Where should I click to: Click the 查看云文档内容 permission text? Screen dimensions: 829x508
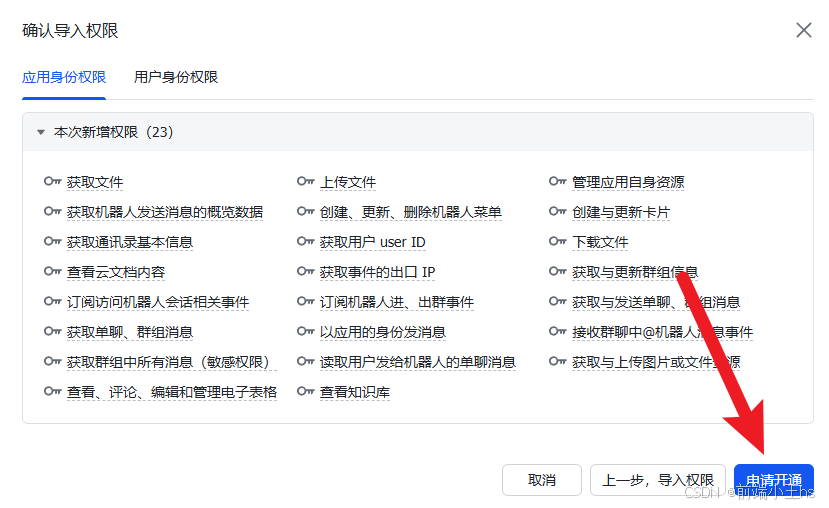[x=116, y=273]
